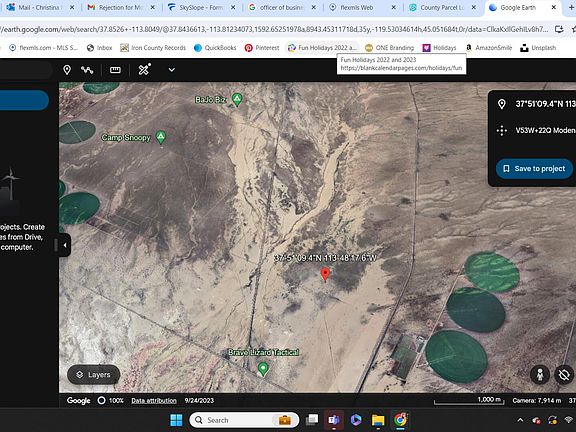Open the ONE Branding bookmark
Viewport: 576px width, 432px height.
pos(389,48)
